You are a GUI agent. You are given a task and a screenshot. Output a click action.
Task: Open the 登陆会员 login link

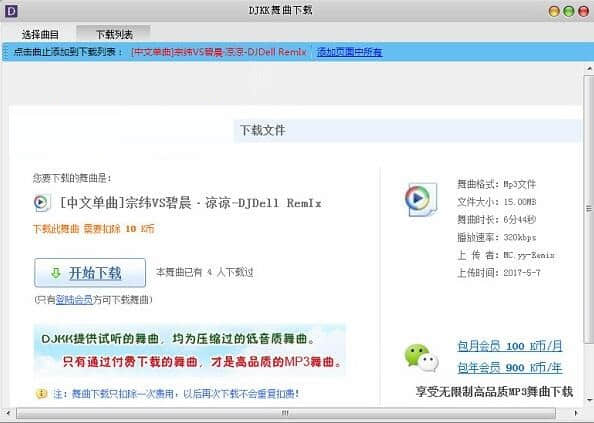pos(74,300)
